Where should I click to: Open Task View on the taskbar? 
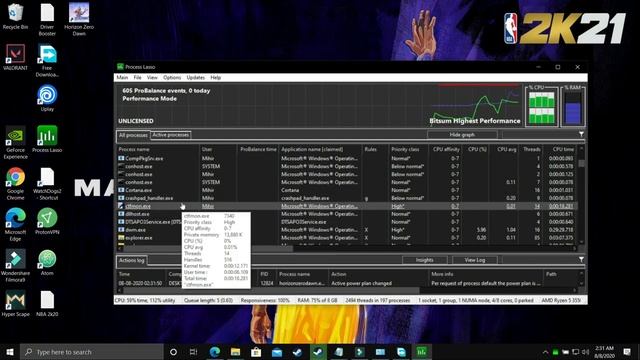click(x=193, y=351)
